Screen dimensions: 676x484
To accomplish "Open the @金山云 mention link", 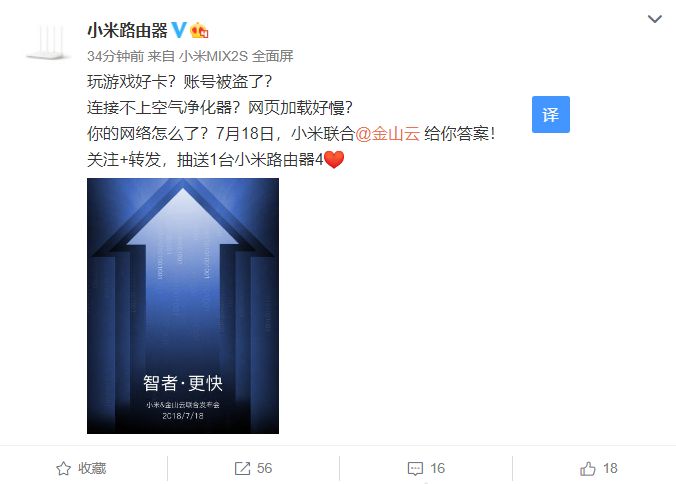I will [388, 134].
